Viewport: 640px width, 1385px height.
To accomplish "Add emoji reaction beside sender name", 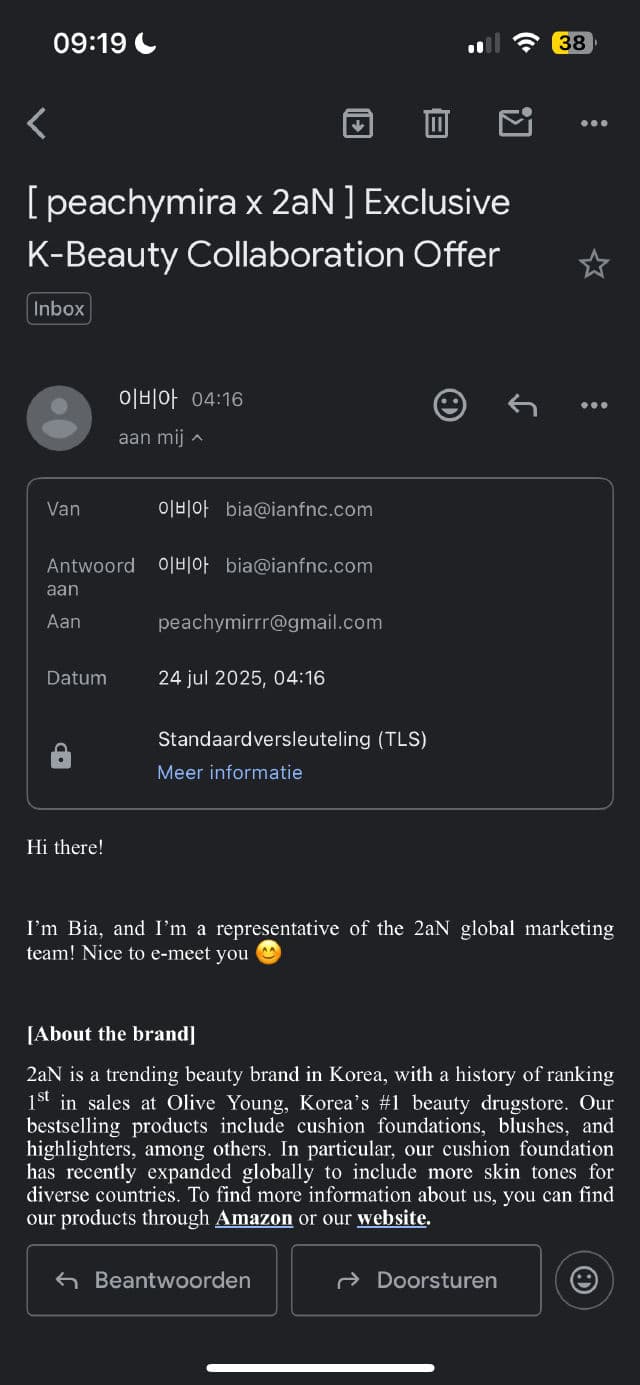I will 450,405.
